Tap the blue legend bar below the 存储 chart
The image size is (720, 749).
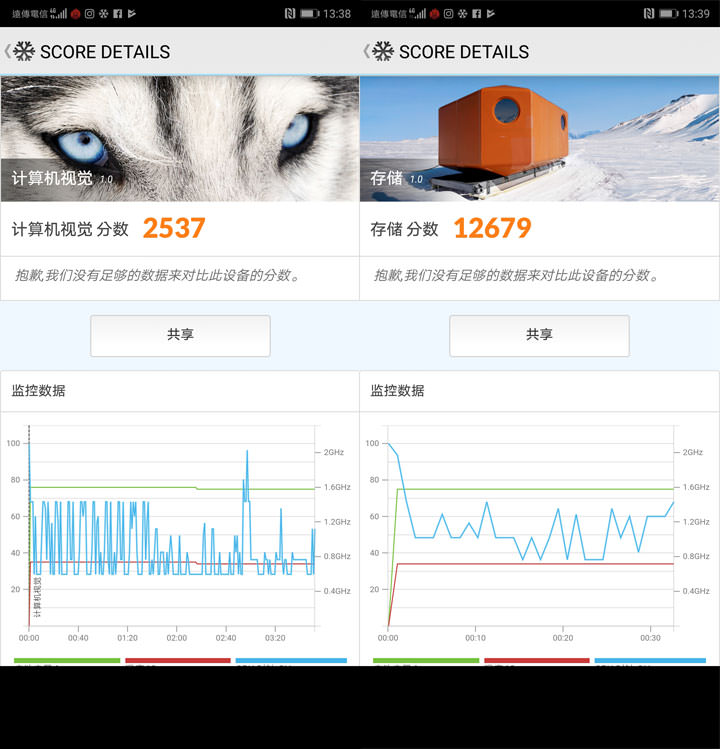pos(649,660)
